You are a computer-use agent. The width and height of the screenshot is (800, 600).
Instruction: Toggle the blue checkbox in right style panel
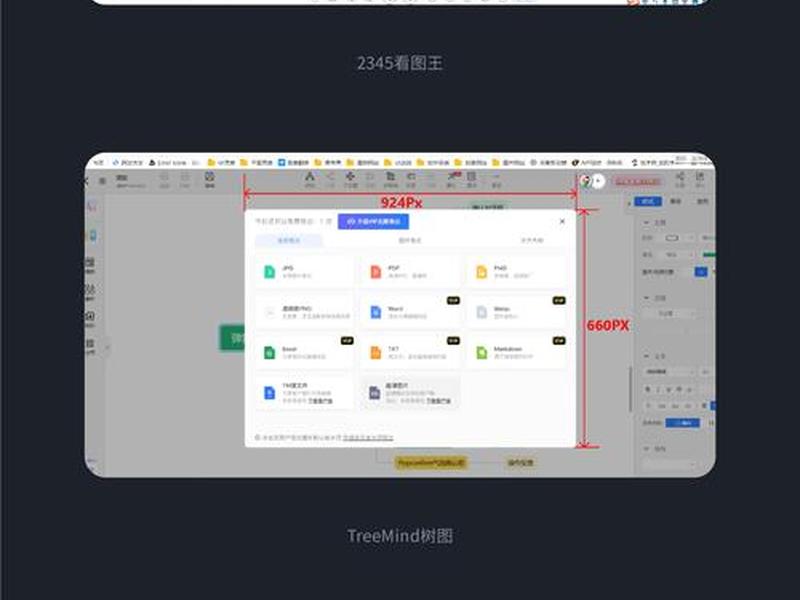click(x=701, y=272)
